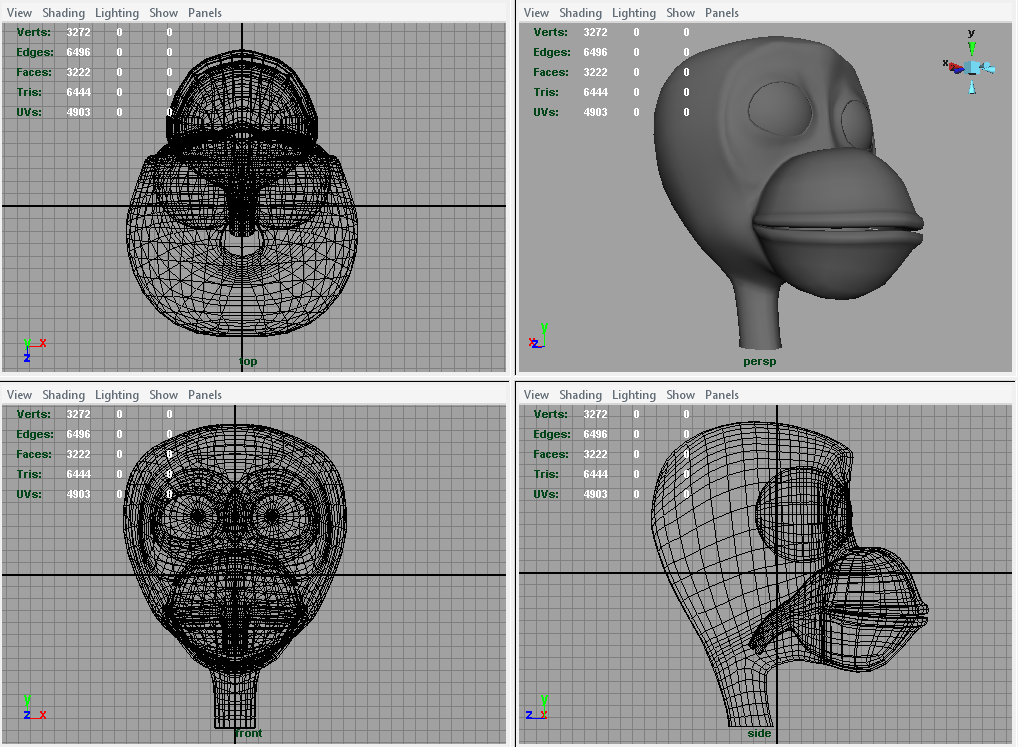
Task: Click the 'Verts:' label in the top viewport
Action: (x=34, y=32)
